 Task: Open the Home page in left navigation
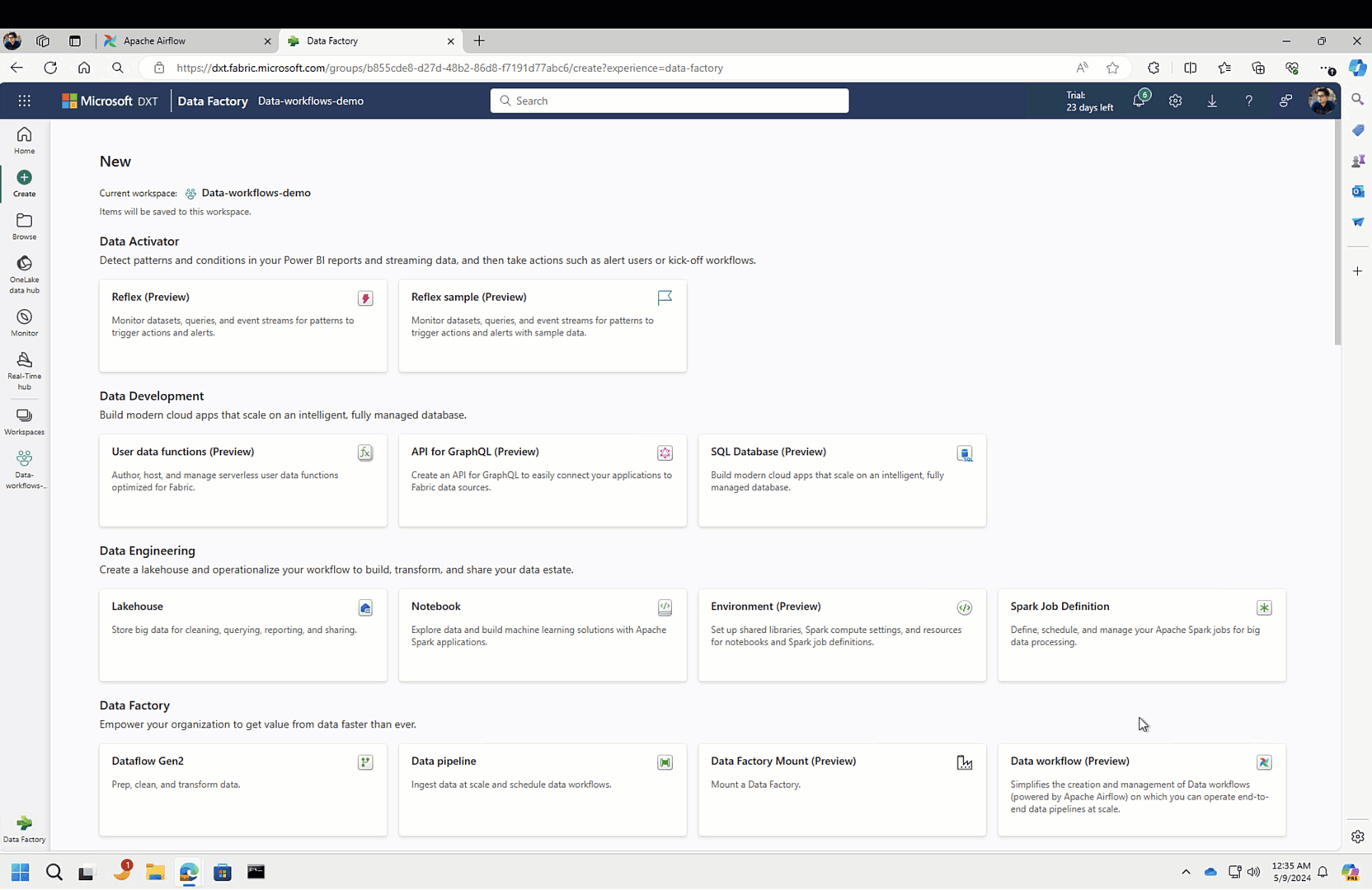click(x=24, y=140)
